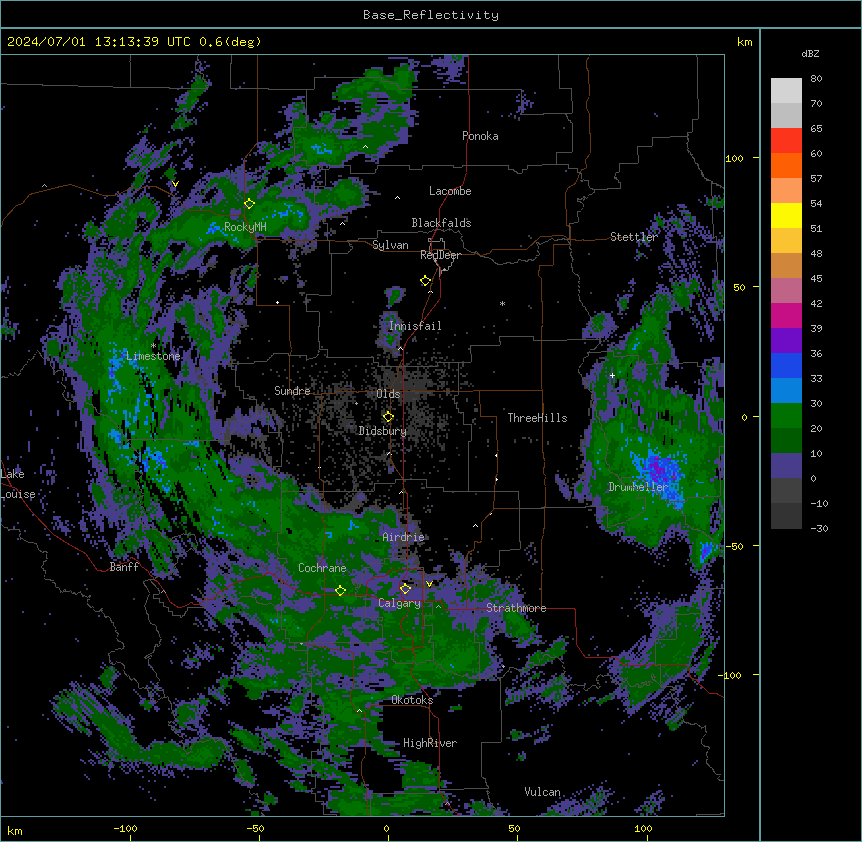Click the Ponoka city label

tap(480, 136)
